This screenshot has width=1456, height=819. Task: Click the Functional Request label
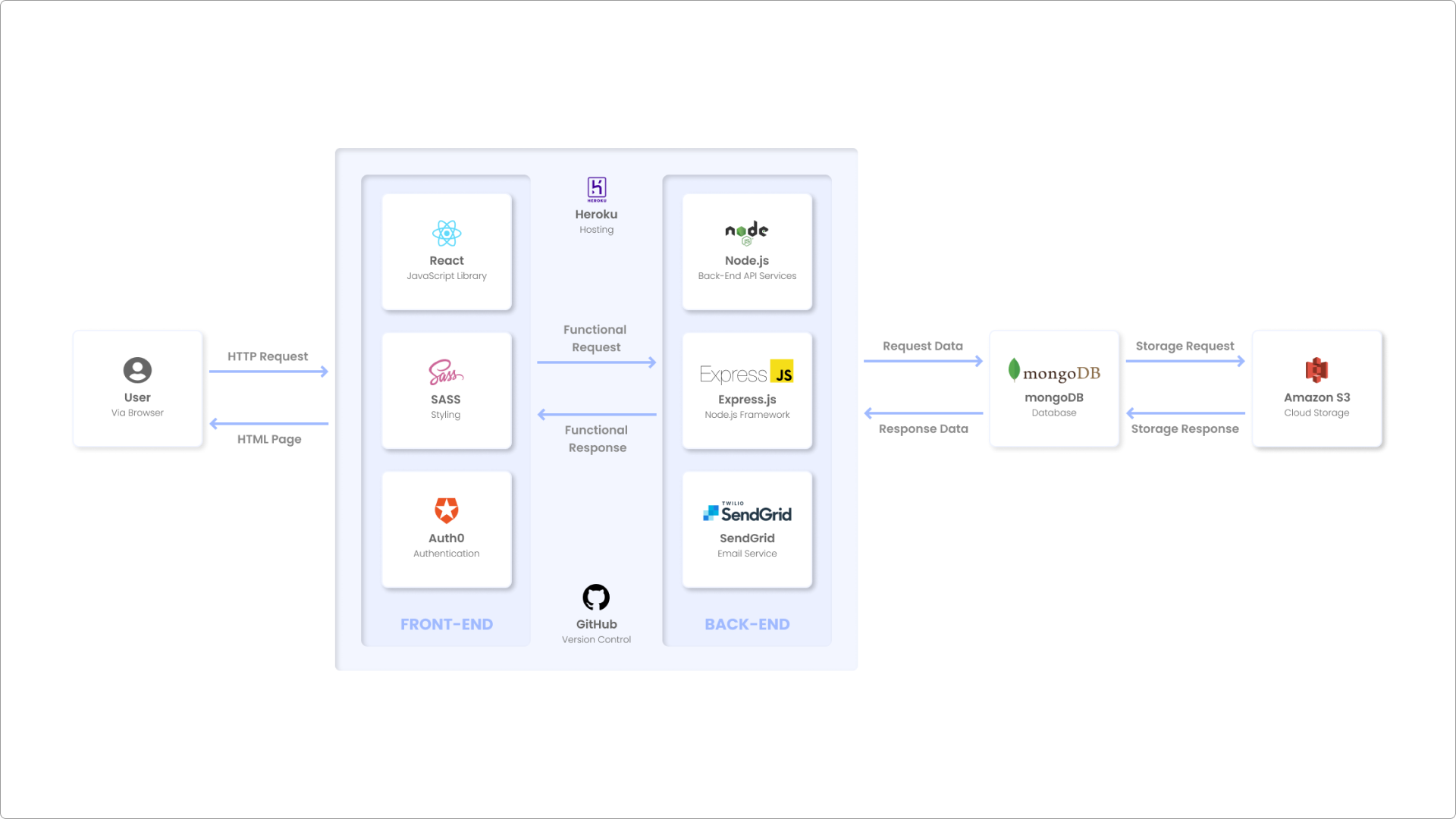point(596,338)
